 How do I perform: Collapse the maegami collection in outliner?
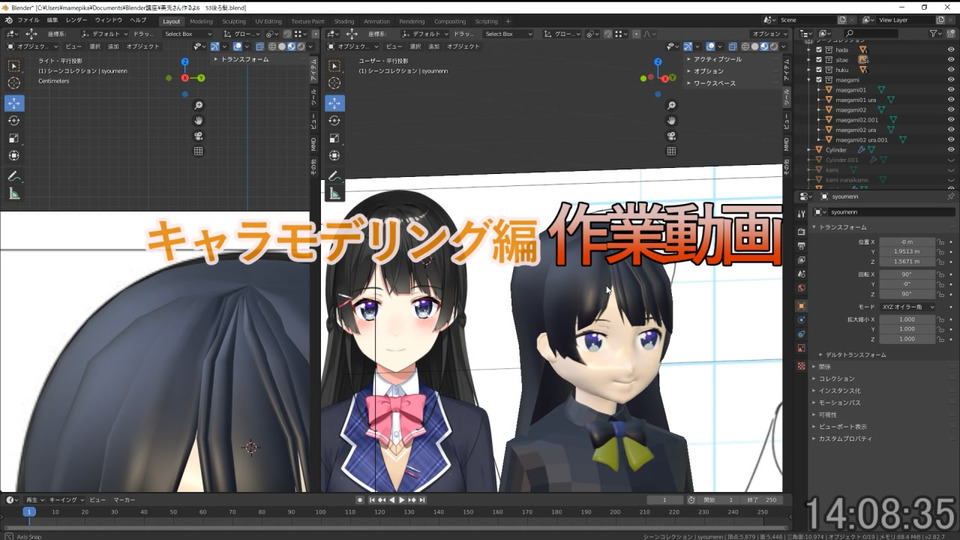click(x=810, y=80)
